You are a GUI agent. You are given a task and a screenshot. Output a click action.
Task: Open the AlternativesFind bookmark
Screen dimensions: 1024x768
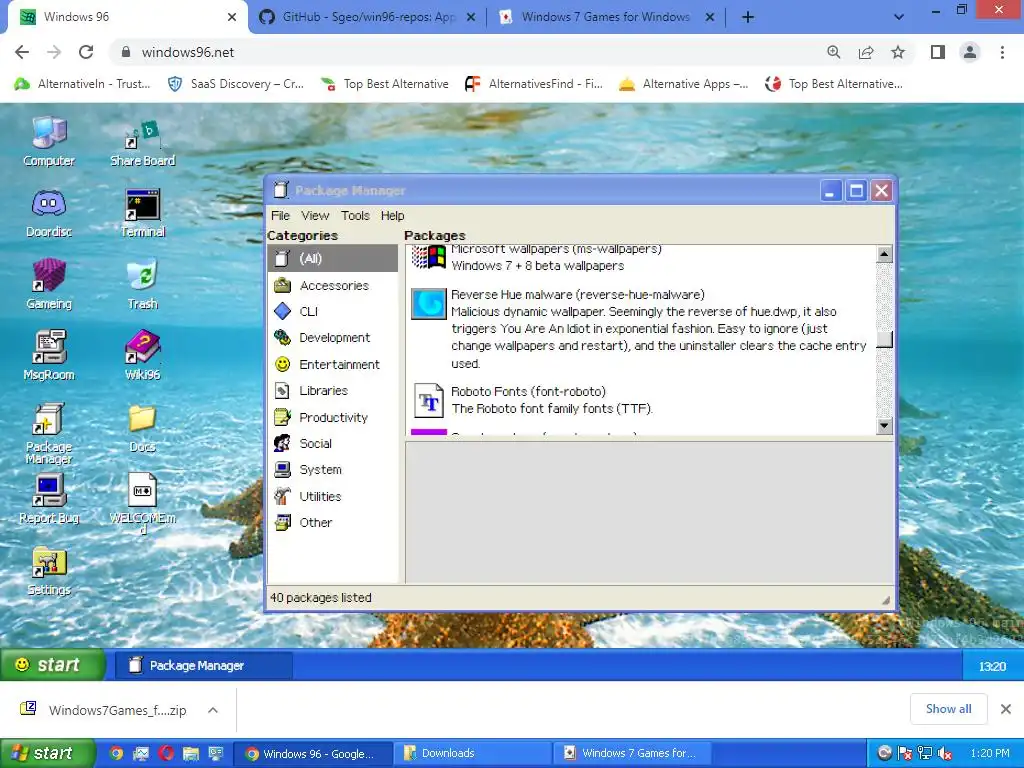point(534,84)
